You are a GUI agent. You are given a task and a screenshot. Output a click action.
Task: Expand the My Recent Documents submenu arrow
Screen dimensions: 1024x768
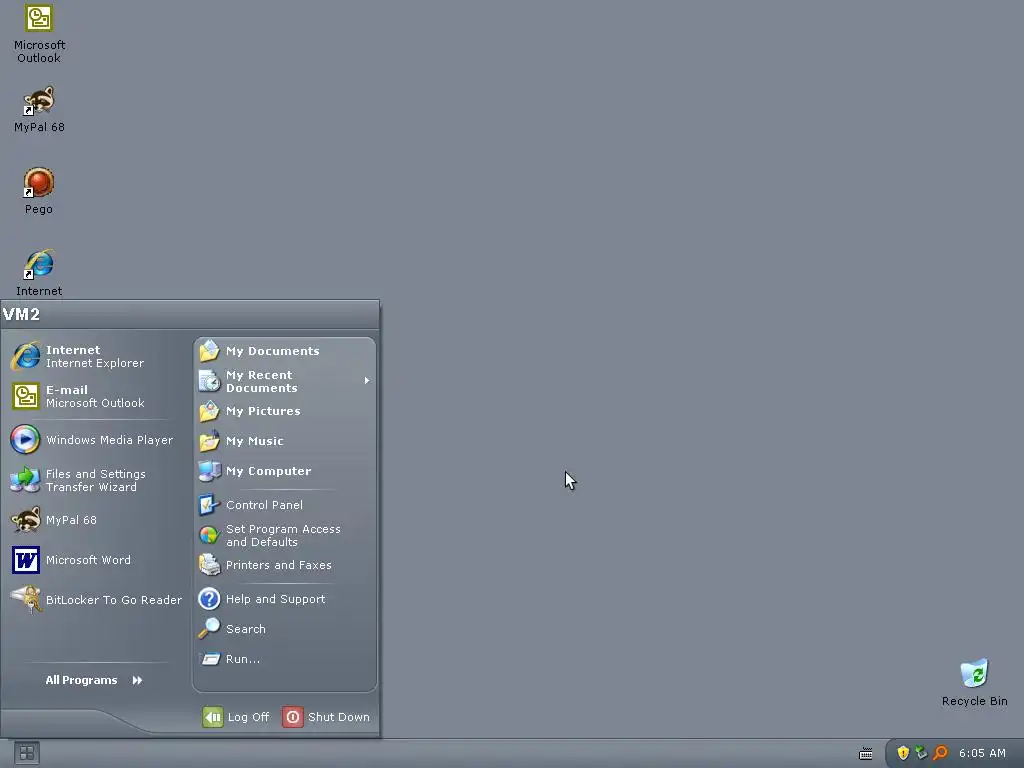367,380
